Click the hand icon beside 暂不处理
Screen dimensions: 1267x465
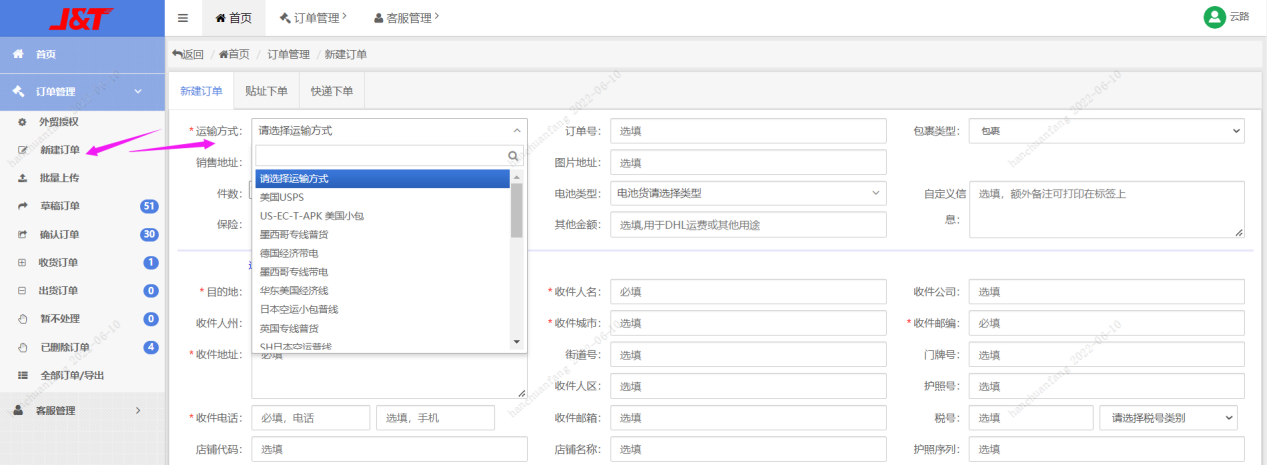pos(22,319)
